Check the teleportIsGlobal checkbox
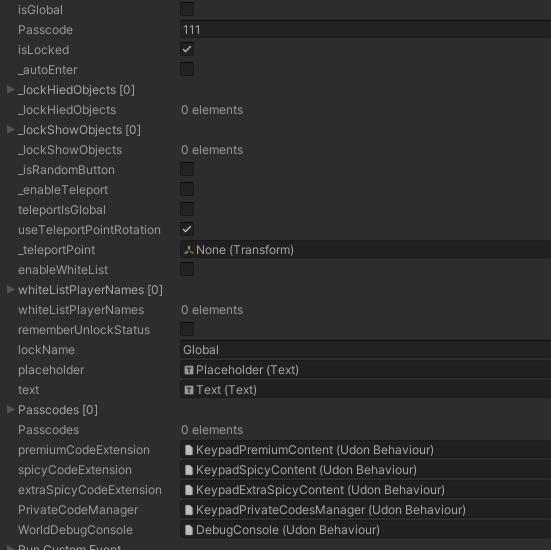 (187, 210)
